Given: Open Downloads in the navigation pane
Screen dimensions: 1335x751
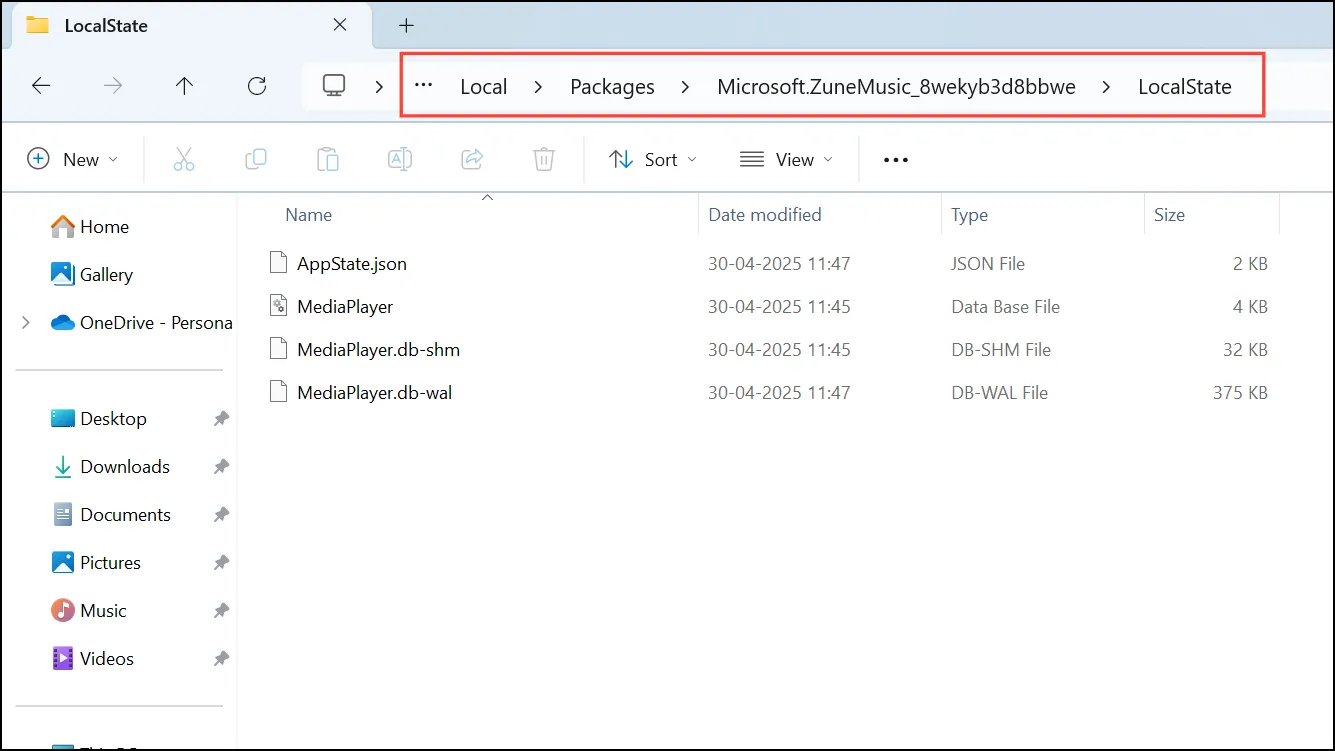Looking at the screenshot, I should [x=125, y=467].
